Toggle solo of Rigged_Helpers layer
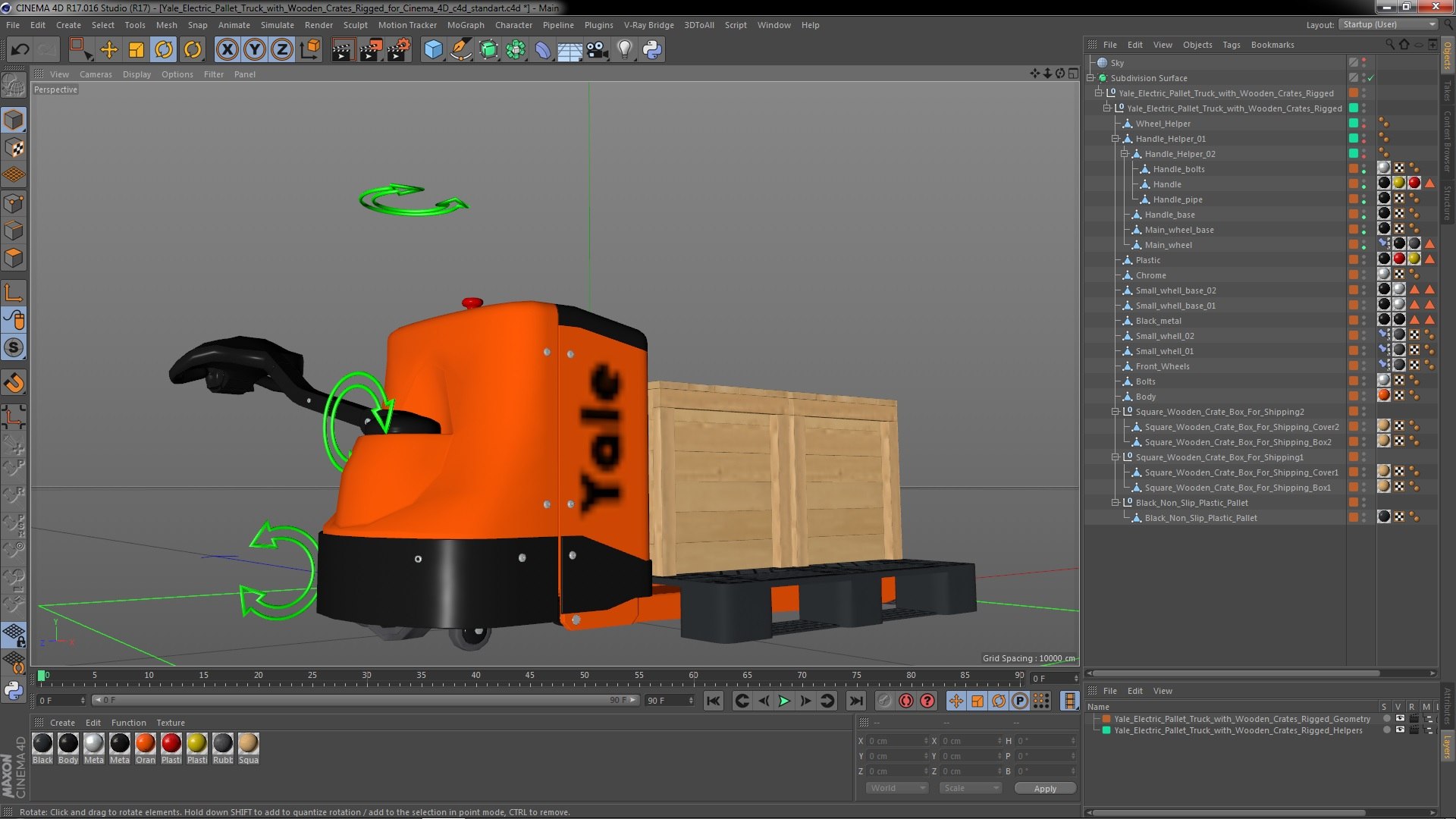 click(x=1387, y=730)
